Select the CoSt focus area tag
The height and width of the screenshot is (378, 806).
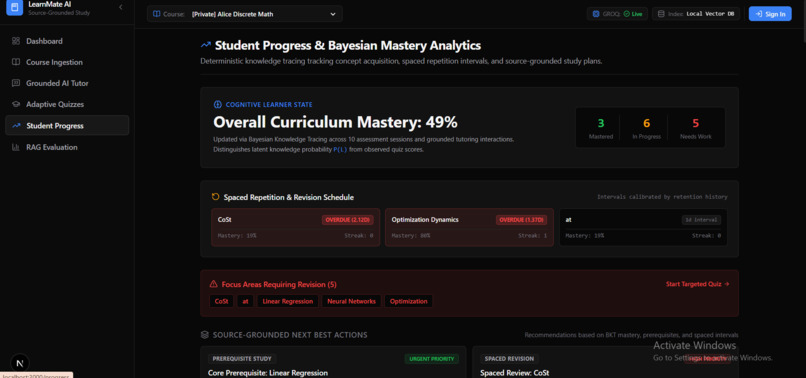[222, 301]
